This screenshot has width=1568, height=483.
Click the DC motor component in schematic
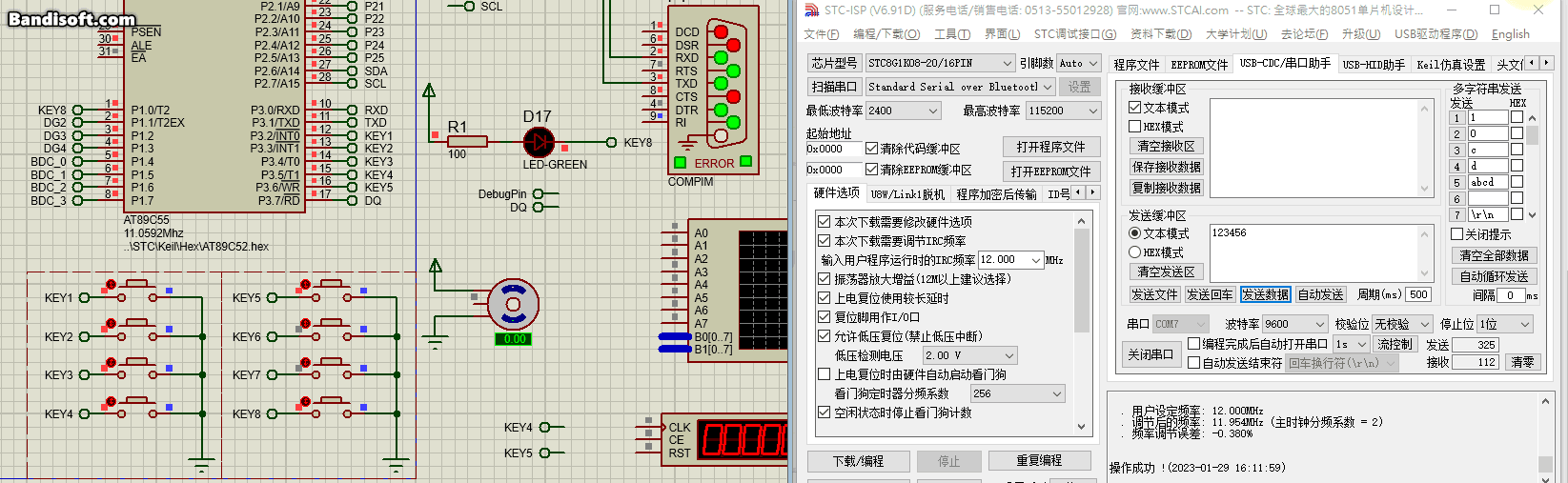tap(513, 305)
